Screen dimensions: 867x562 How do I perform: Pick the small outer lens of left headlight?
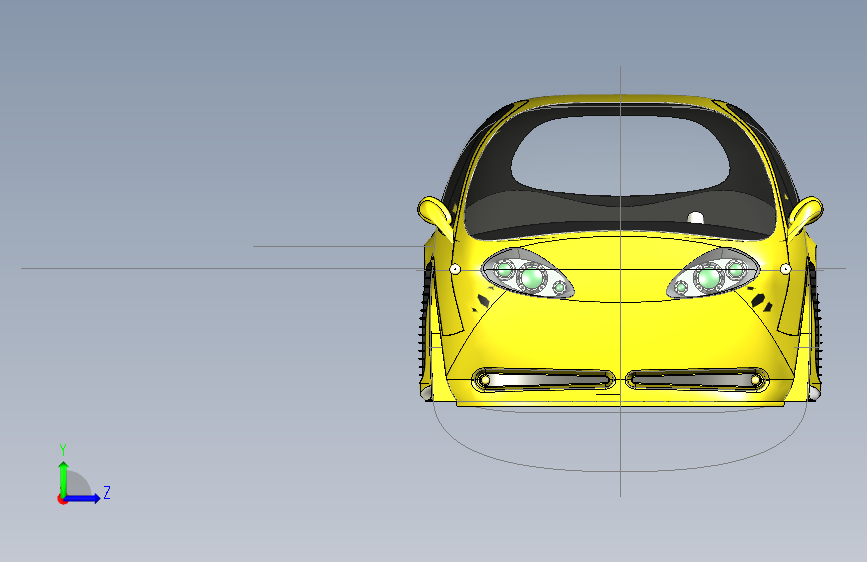pos(504,269)
